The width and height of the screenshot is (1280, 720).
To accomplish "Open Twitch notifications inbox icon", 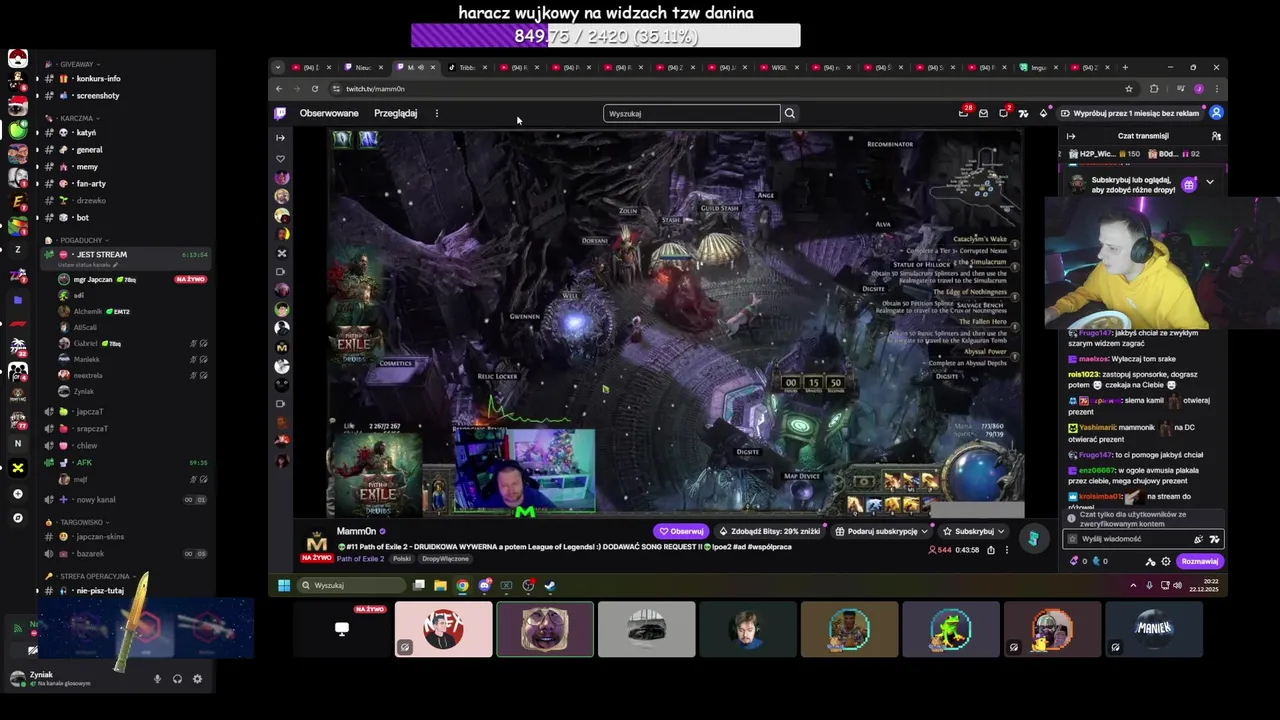I will 983,113.
